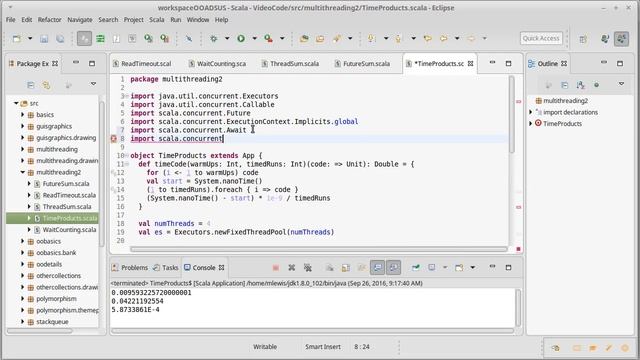Collapse the import fold on line 3
The height and width of the screenshot is (360, 640).
(x=127, y=96)
